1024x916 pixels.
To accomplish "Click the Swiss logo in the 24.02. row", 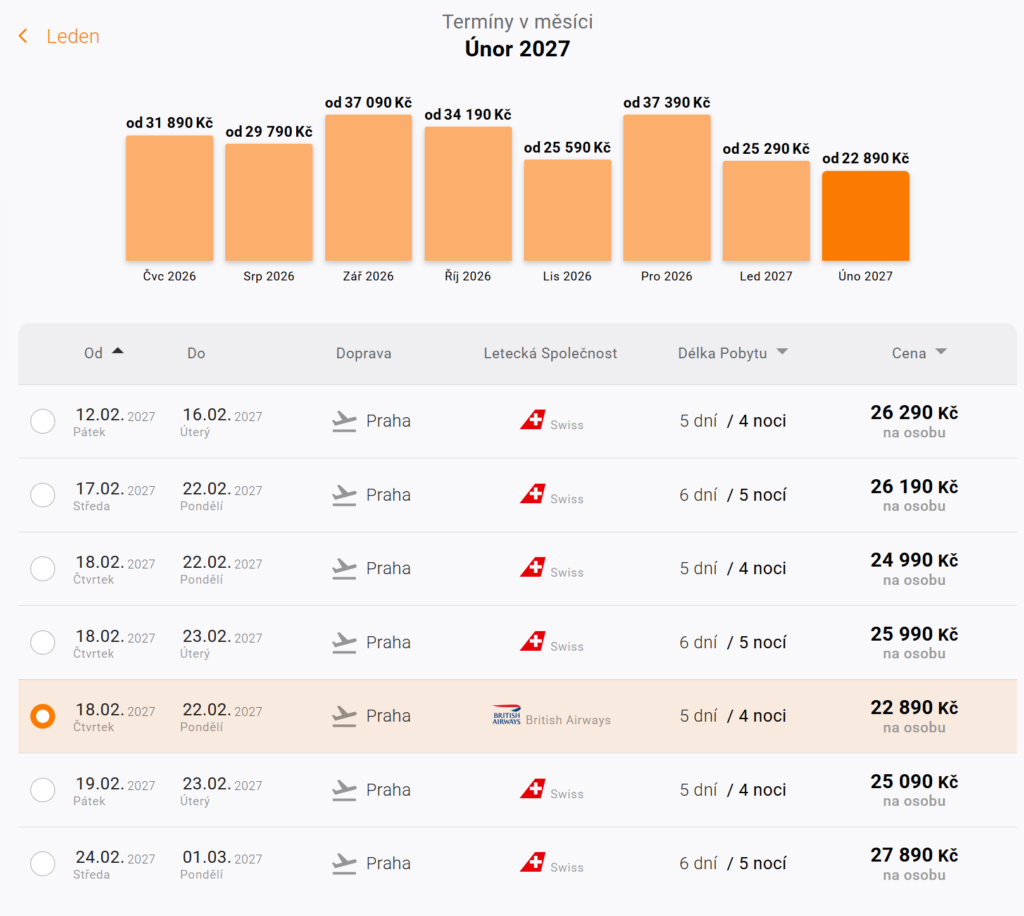I will (532, 863).
